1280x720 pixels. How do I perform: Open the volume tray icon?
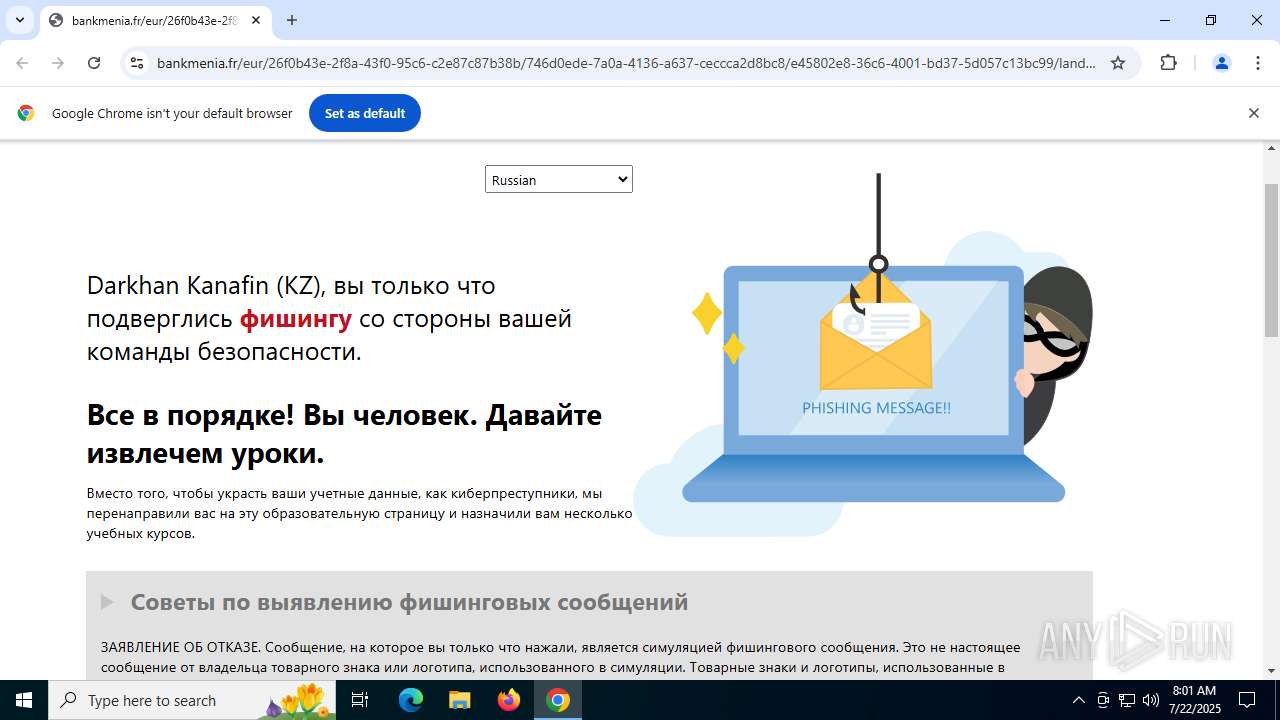(x=1151, y=700)
